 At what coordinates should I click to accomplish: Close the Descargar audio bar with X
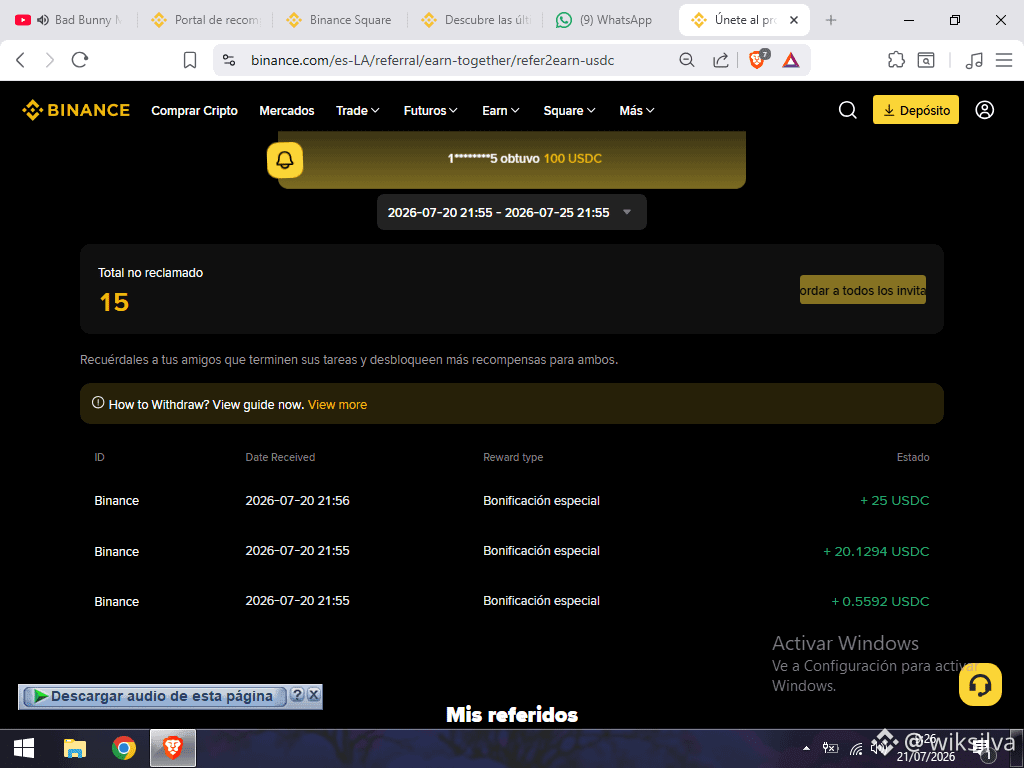tap(314, 695)
